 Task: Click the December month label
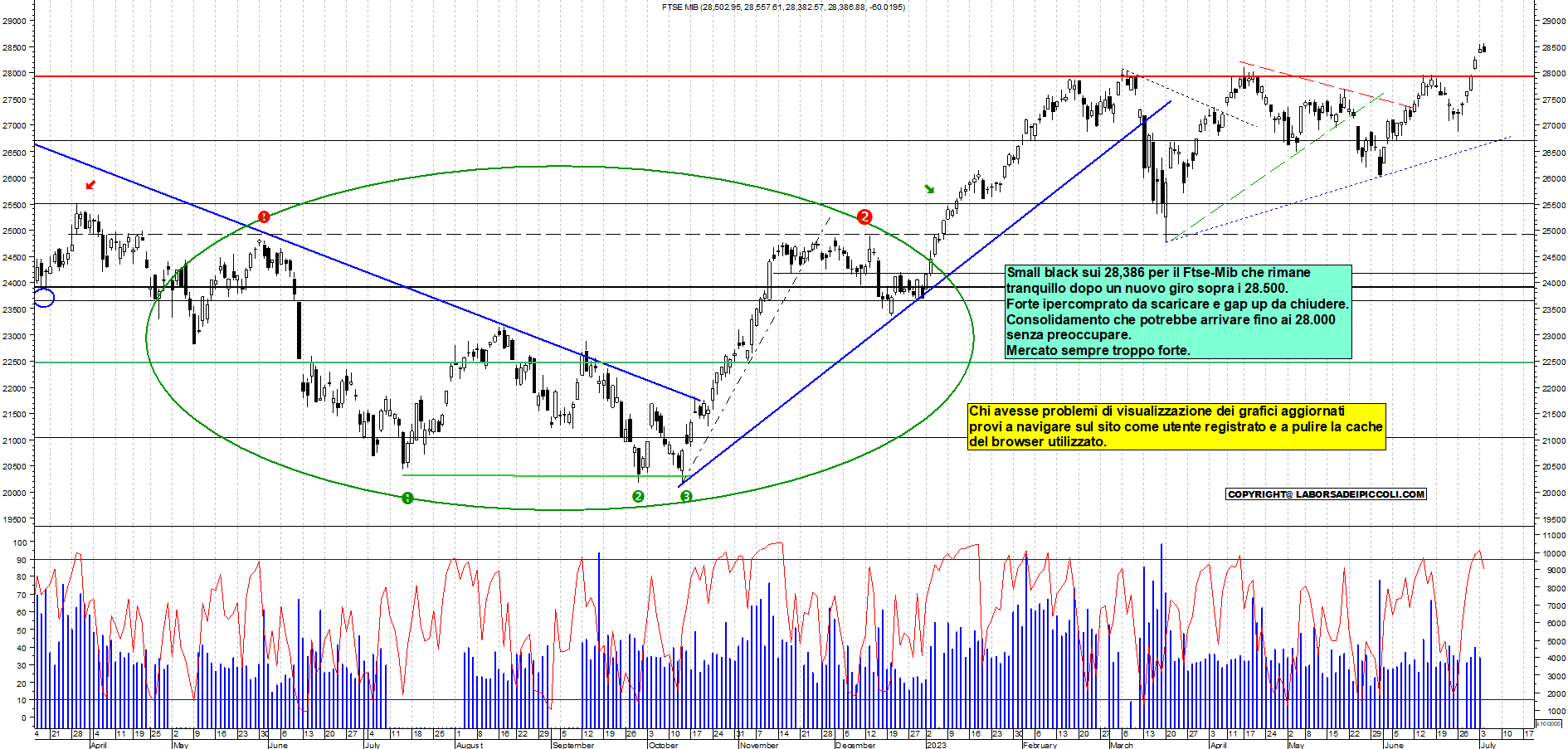(x=855, y=745)
